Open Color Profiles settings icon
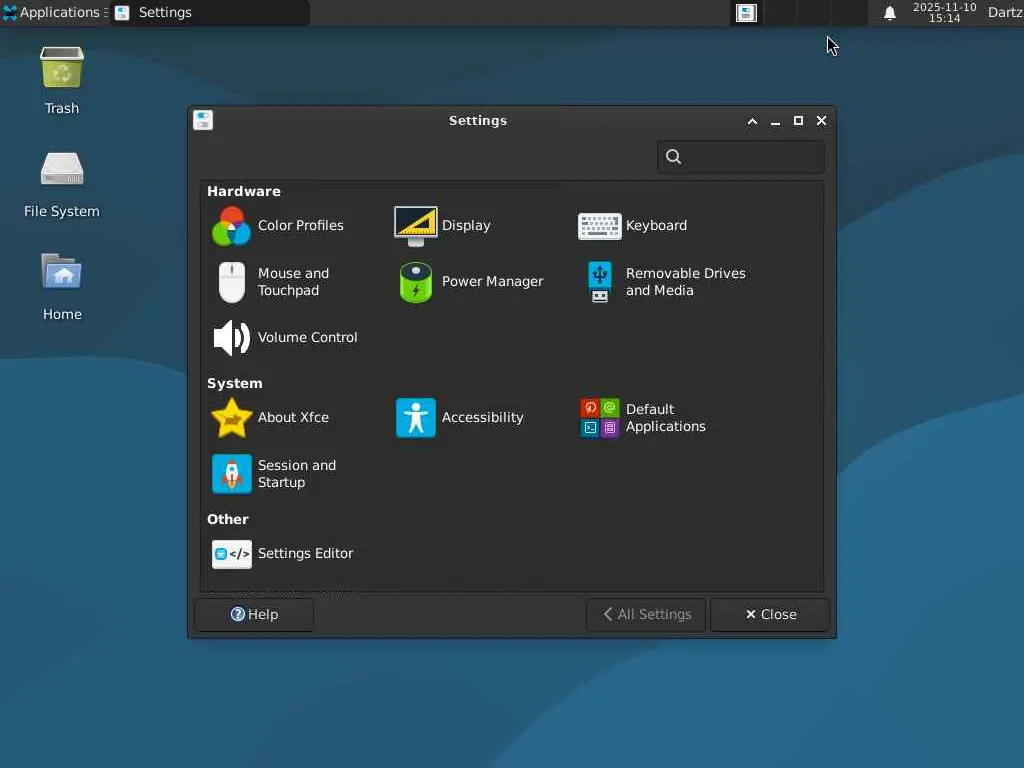Viewport: 1024px width, 768px height. (231, 226)
